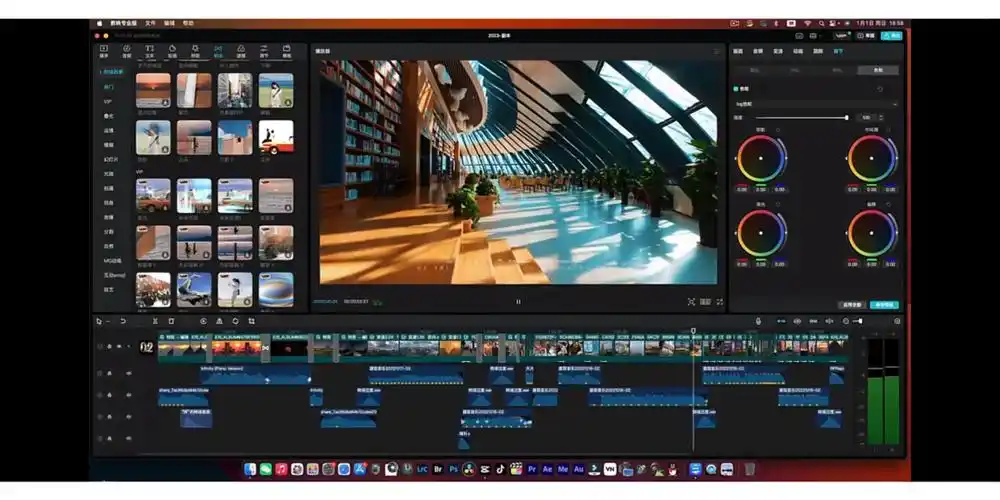The height and width of the screenshot is (500, 1000).
Task: Enter fullscreen preview using the expand icon
Action: pyautogui.click(x=719, y=301)
